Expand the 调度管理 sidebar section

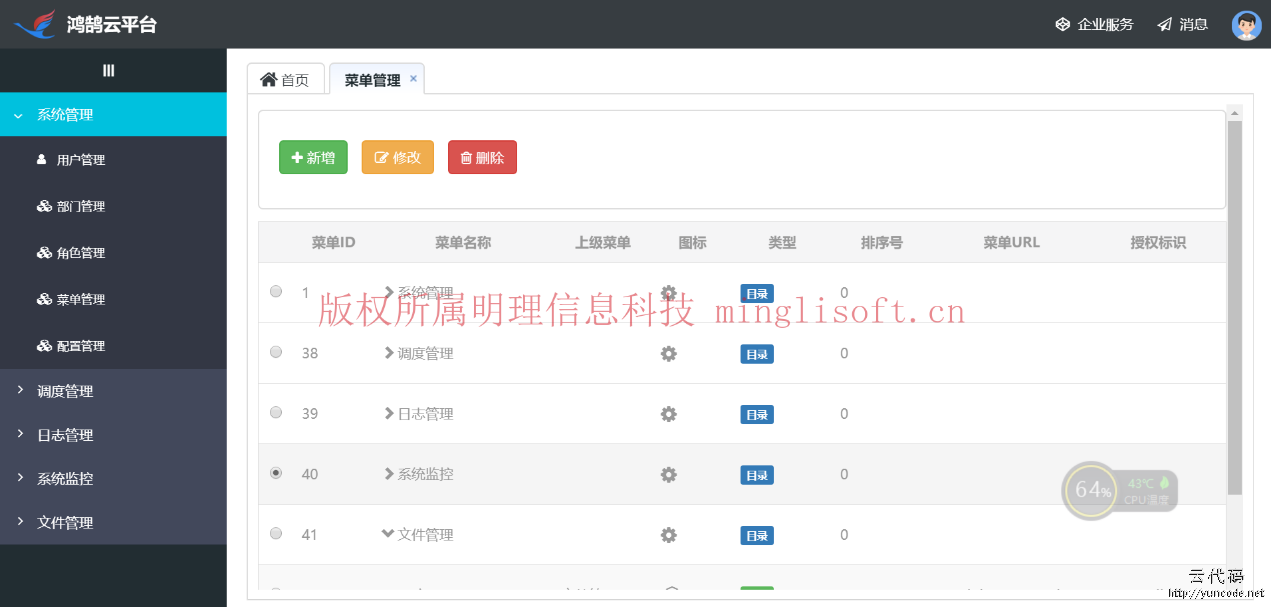tap(113, 391)
